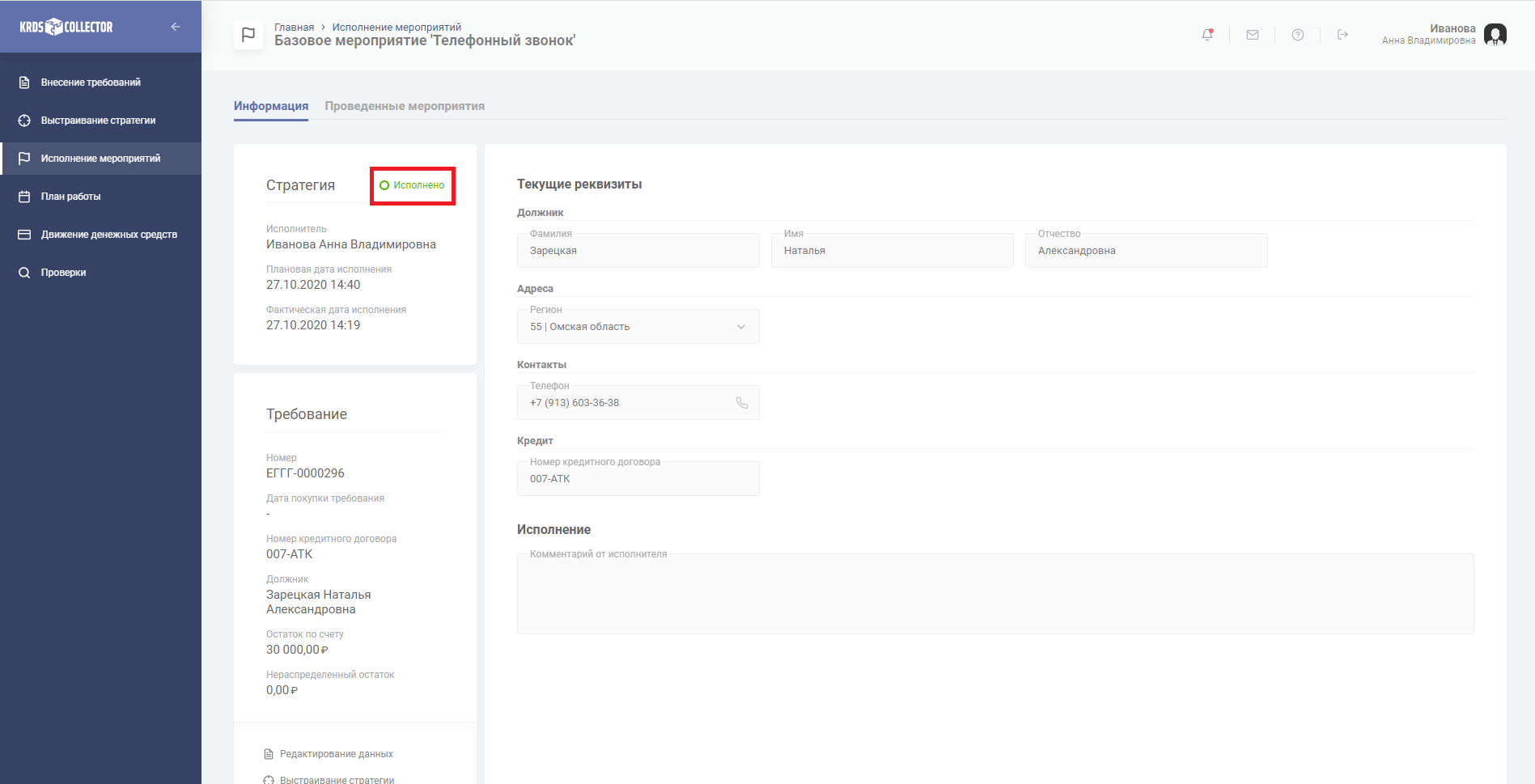Click Редактирование данных link
1535x784 pixels.
pos(336,754)
